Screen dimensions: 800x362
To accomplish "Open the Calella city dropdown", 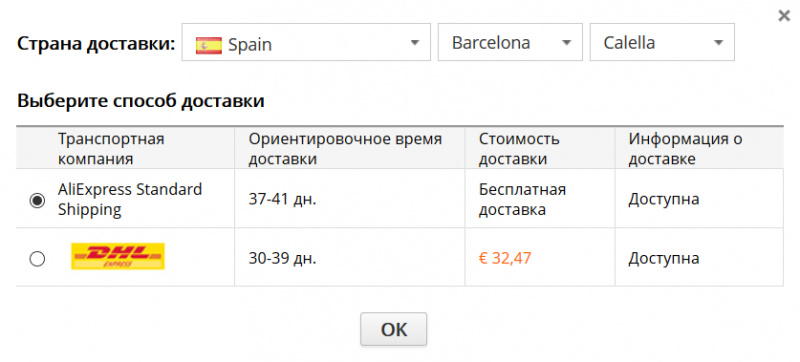I will point(662,42).
